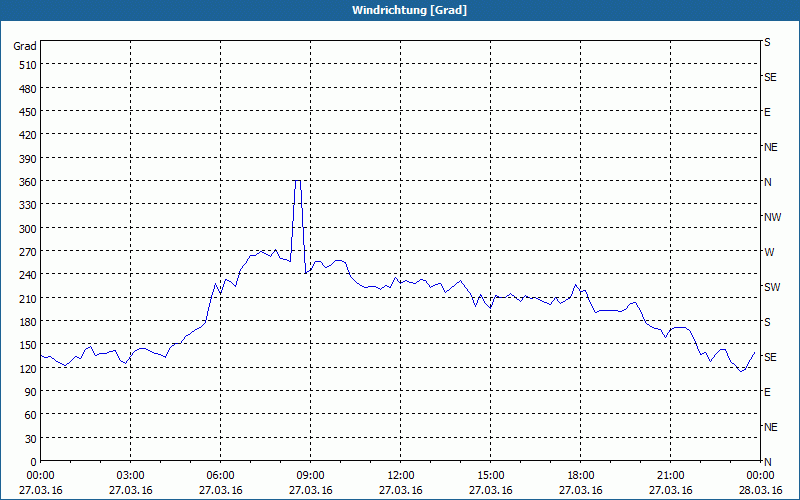
Task: Select the Grad axis unit label
Action: pyautogui.click(x=25, y=46)
